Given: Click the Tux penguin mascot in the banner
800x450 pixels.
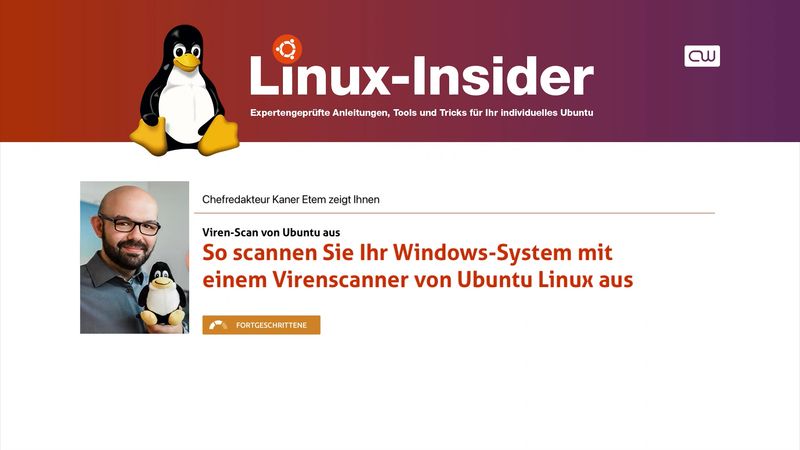Looking at the screenshot, I should (184, 90).
